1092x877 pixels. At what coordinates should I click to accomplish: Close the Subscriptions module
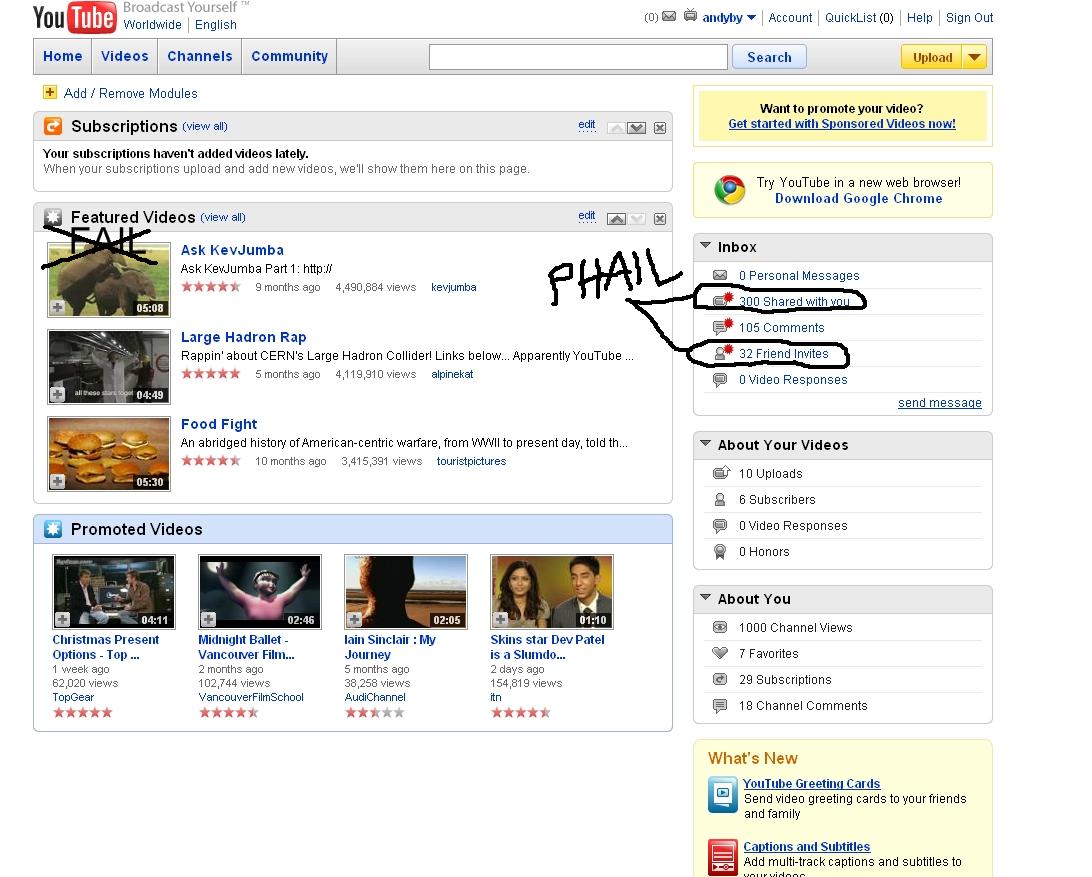click(660, 128)
